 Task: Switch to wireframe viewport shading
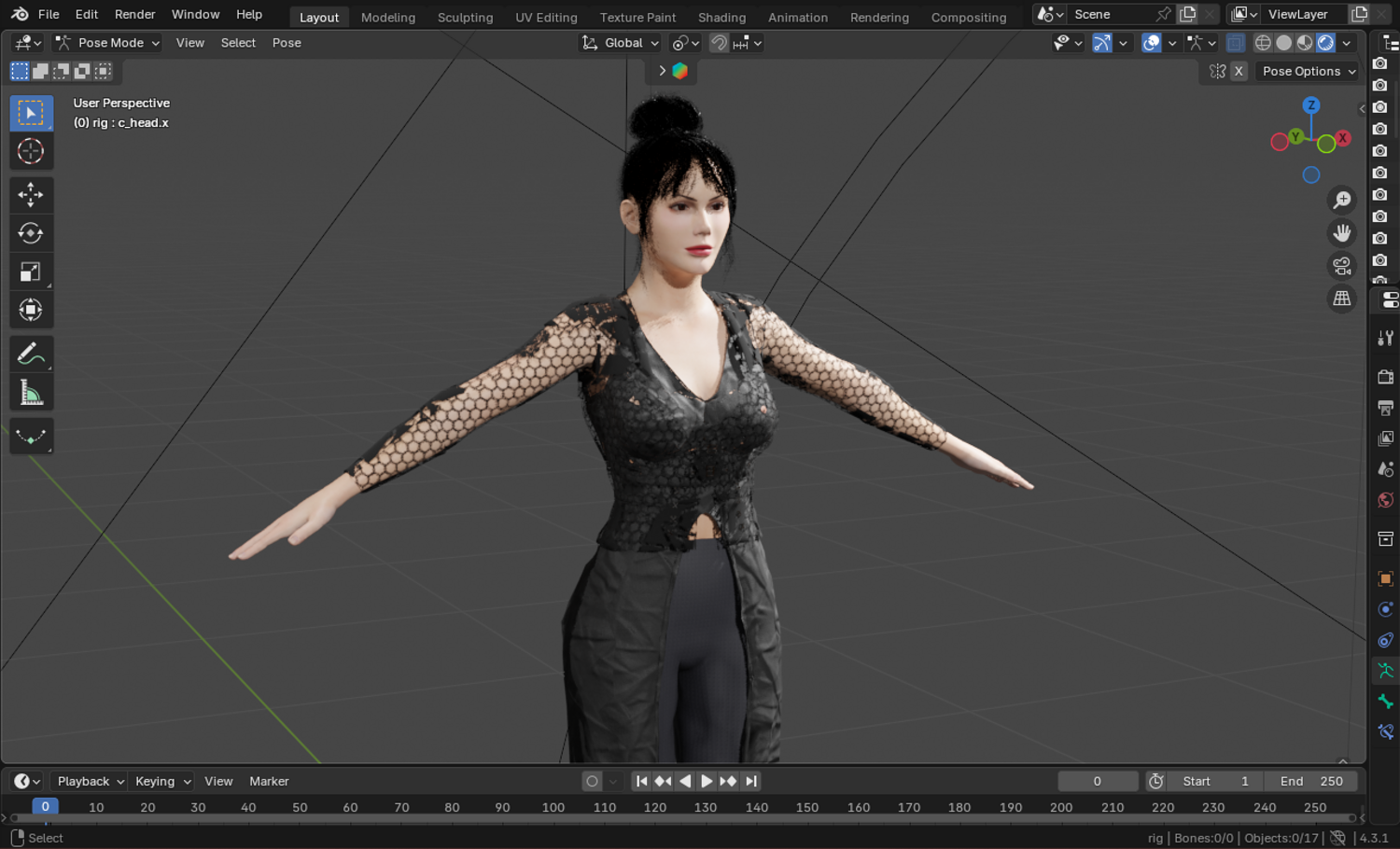[x=1263, y=43]
